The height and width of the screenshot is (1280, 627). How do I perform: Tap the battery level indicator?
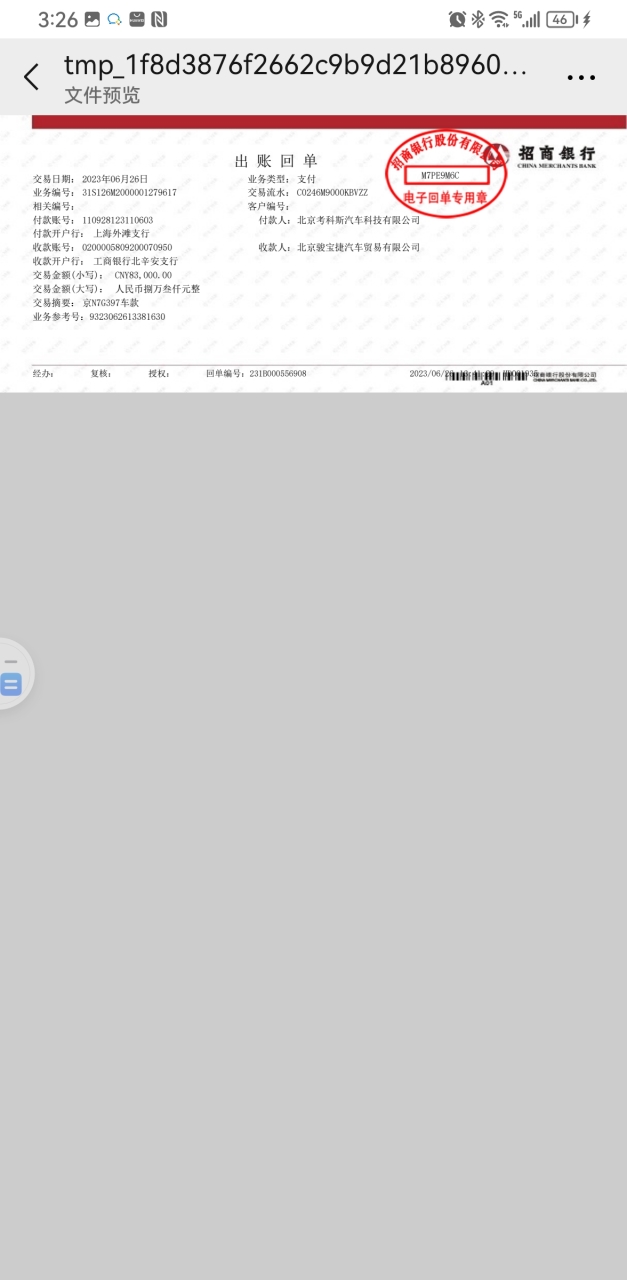[560, 19]
